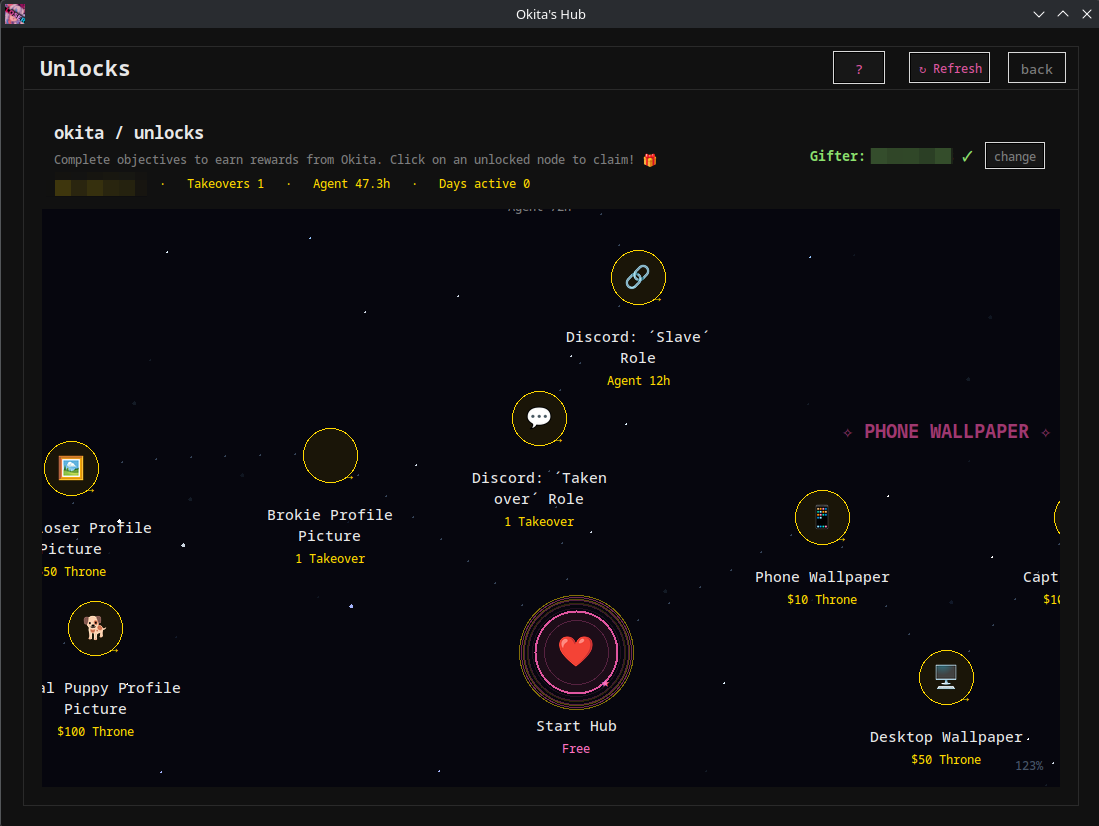Select the monitor icon Desktop Wallpaper node
Image resolution: width=1099 pixels, height=826 pixels.
[946, 677]
